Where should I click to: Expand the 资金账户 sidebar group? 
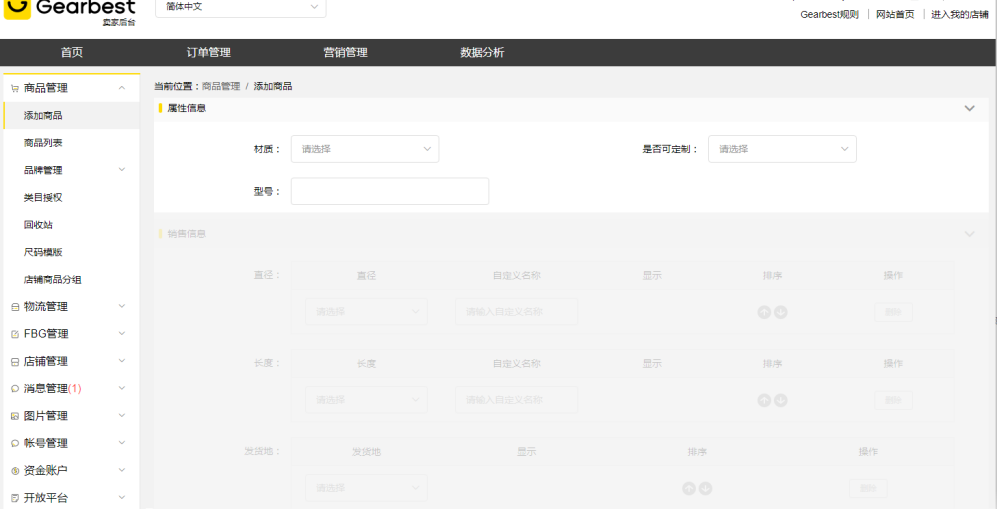pos(122,470)
